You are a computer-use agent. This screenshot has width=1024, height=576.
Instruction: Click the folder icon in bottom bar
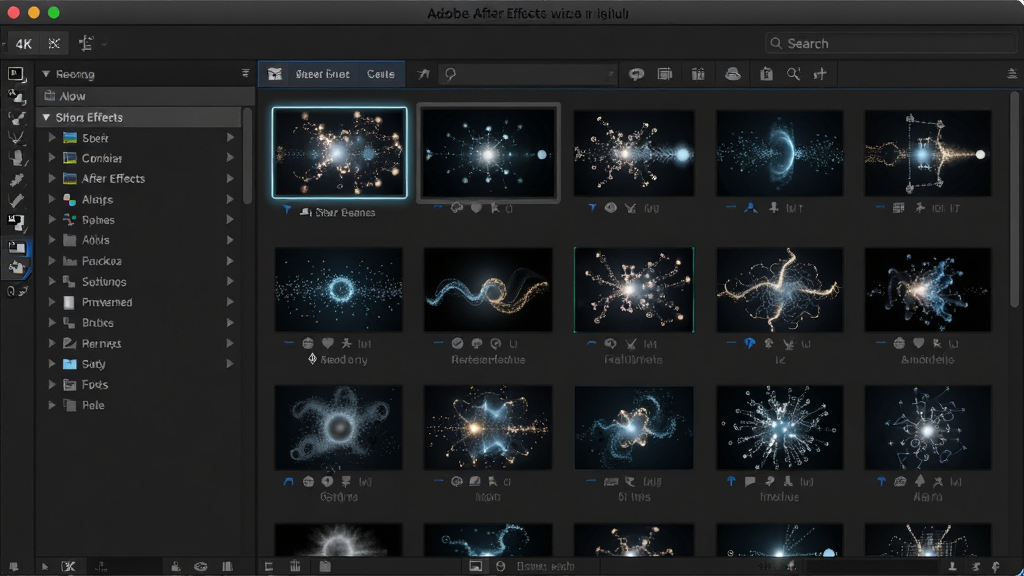pos(325,566)
